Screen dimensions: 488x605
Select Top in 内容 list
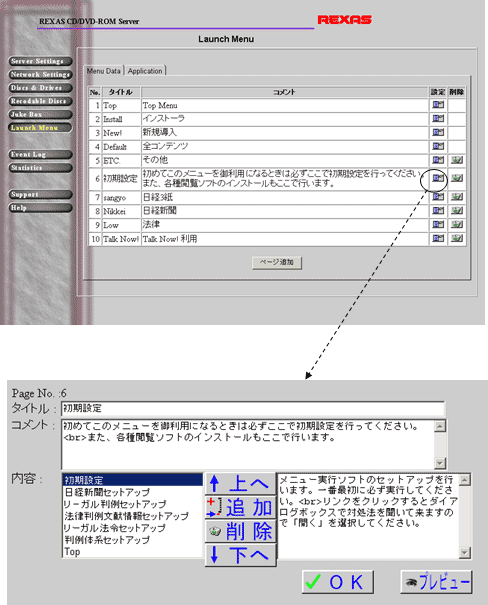point(132,552)
